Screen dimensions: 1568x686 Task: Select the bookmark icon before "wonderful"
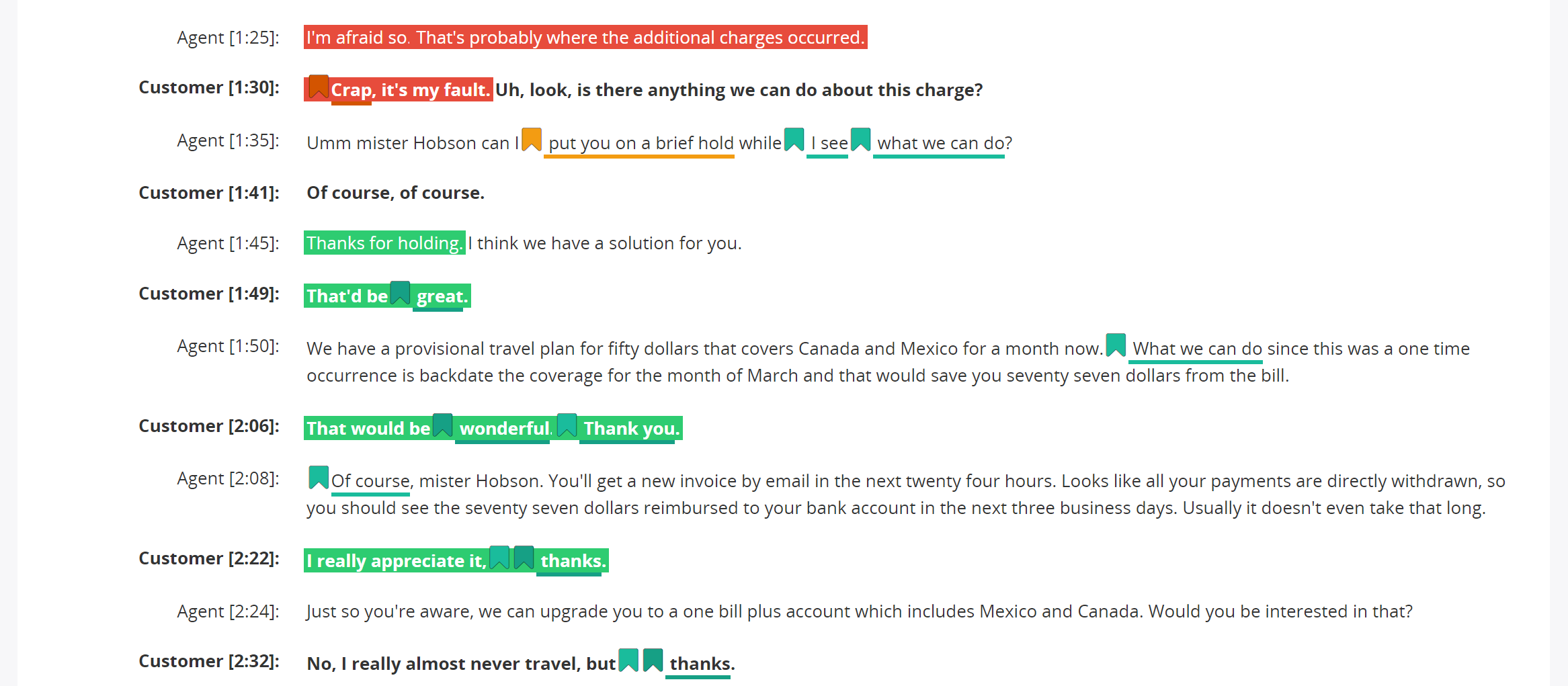(443, 425)
